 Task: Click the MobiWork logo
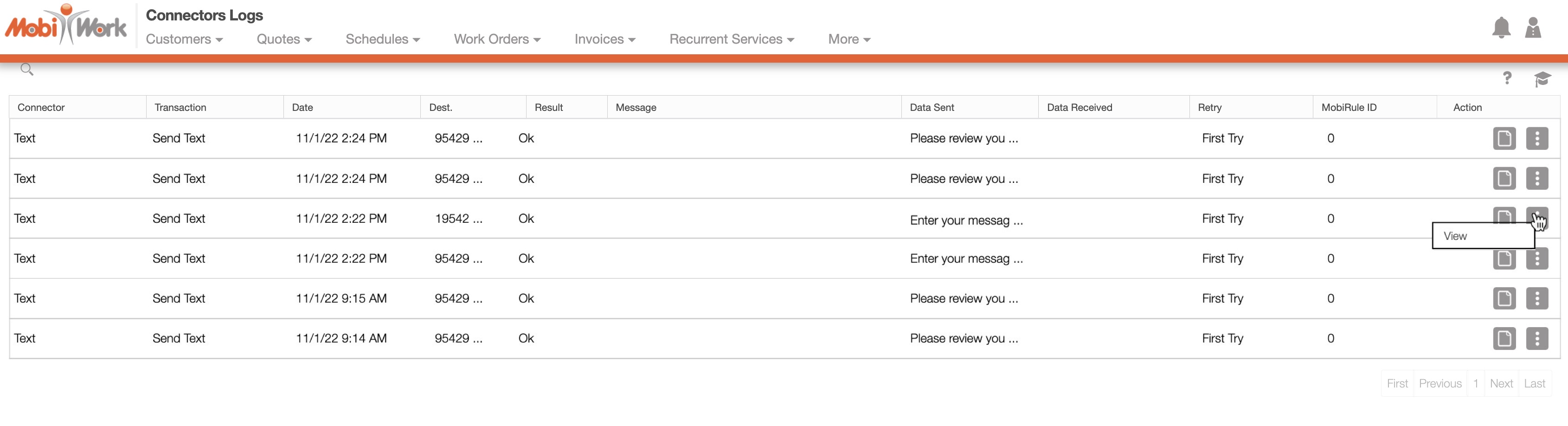(x=66, y=26)
